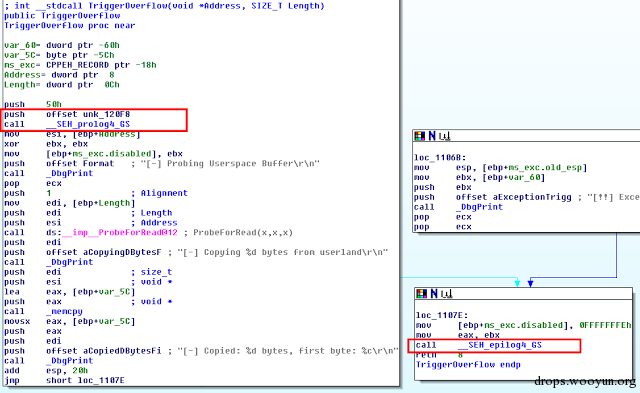The image size is (640, 393).
Task: Click the color palette icon on the loc_11068 node
Action: pyautogui.click(x=420, y=136)
